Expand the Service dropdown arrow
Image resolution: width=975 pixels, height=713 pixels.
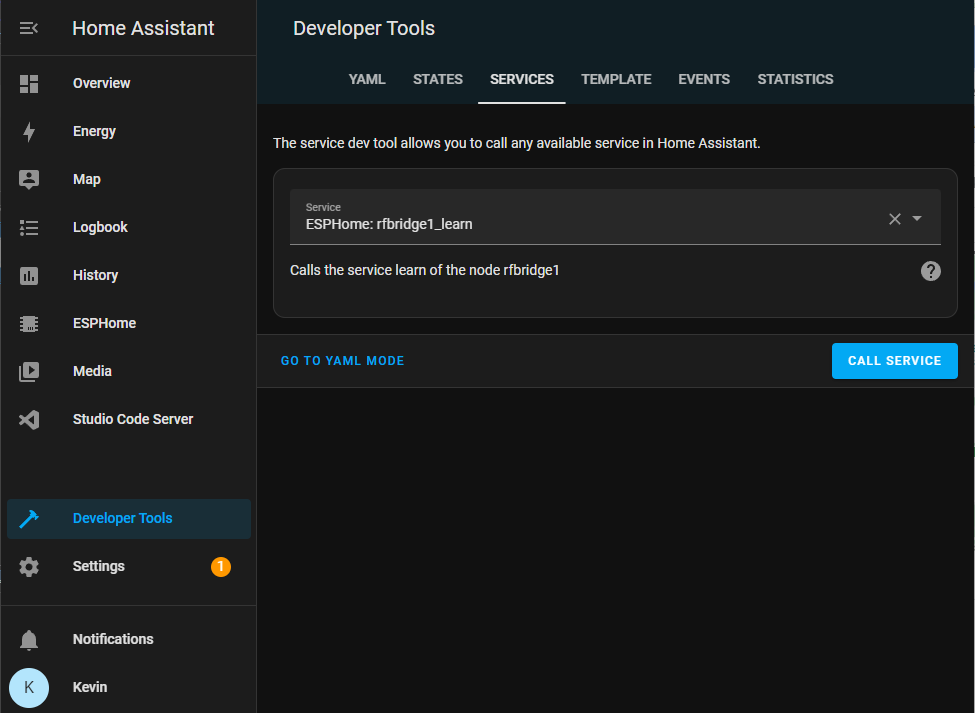(917, 219)
